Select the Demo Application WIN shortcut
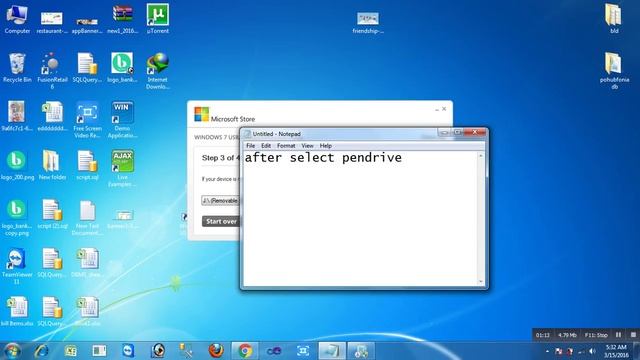Screen dimensions: 640x360 (x=122, y=120)
